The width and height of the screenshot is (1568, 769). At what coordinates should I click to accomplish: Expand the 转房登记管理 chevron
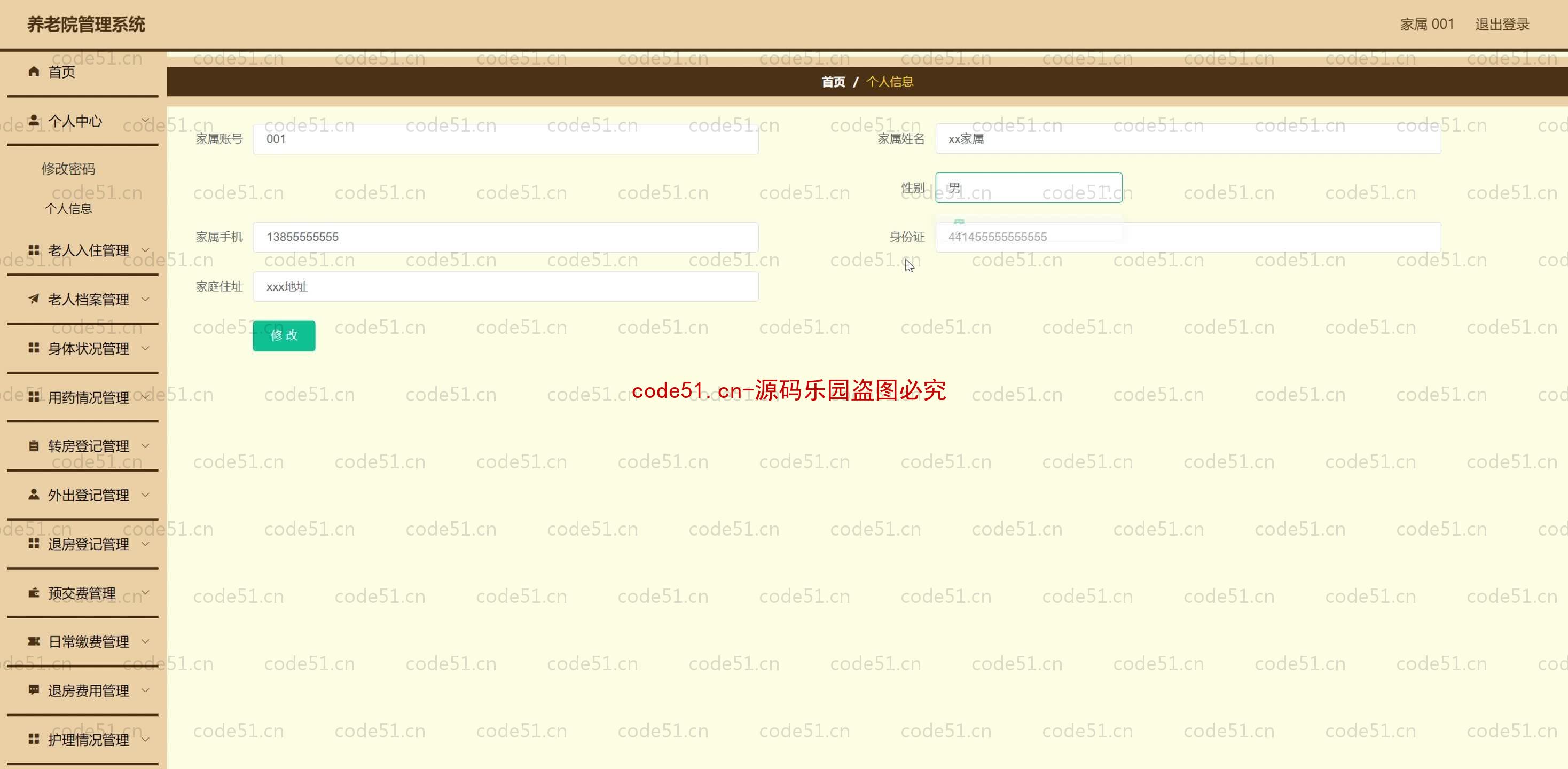(x=145, y=446)
